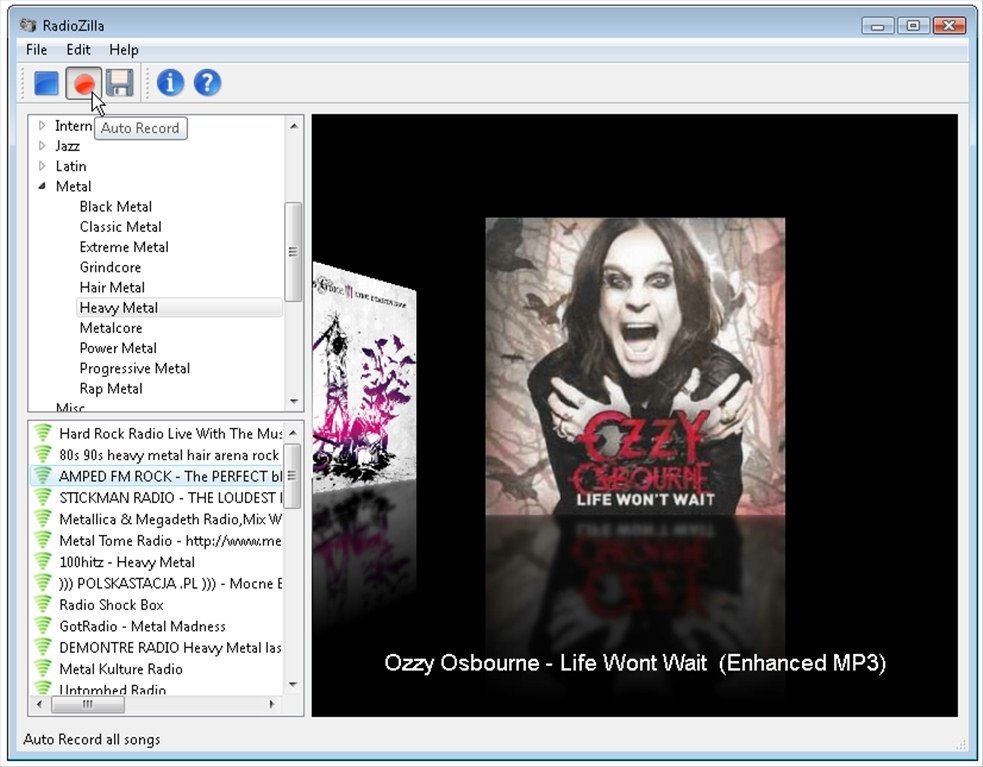Screen dimensions: 983x767
Task: Click the floppy disk Save icon
Action: tap(120, 83)
